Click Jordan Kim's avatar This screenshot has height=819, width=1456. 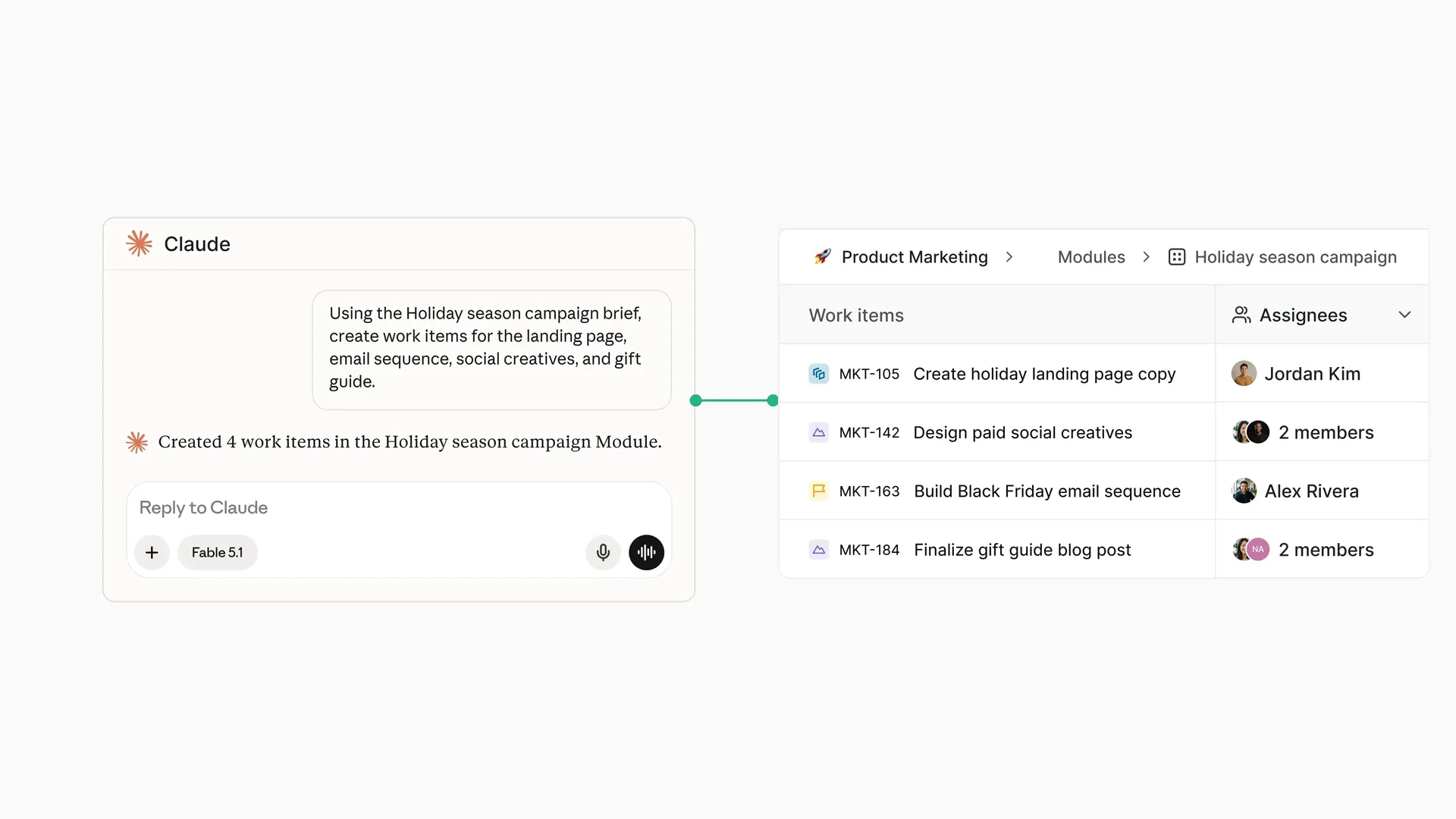point(1244,374)
